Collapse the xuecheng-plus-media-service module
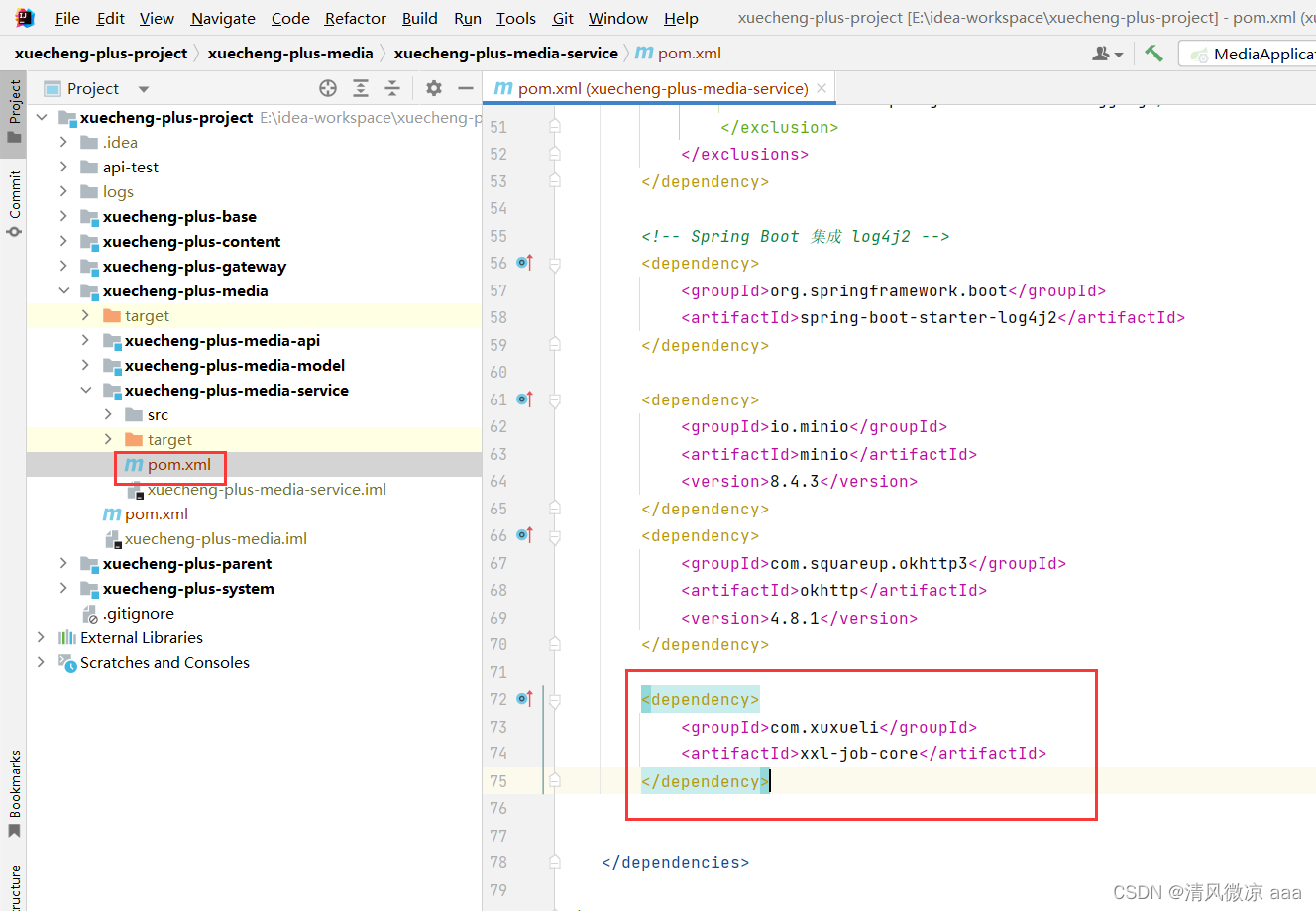 [86, 390]
